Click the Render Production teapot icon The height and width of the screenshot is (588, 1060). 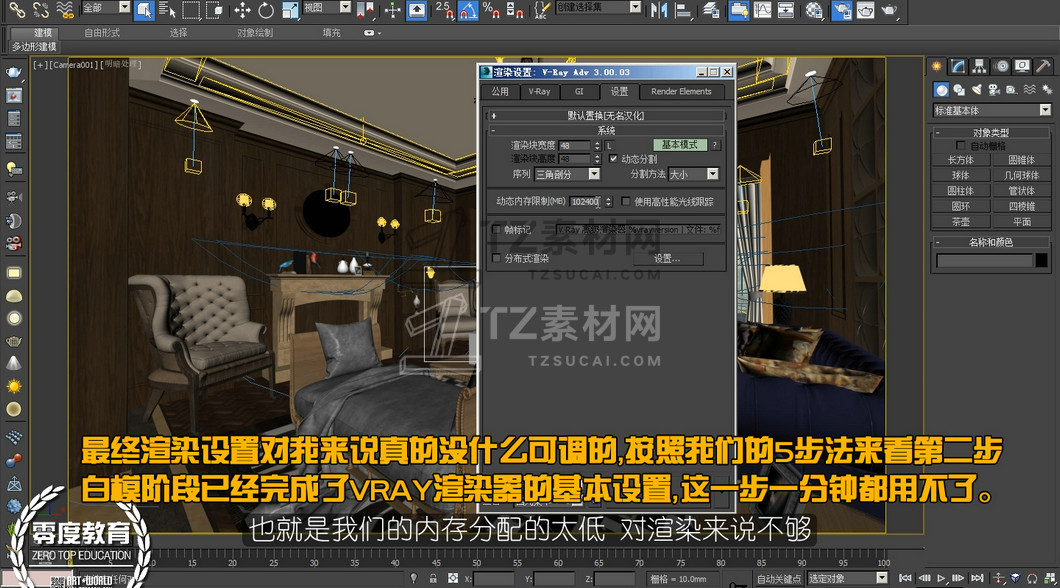pyautogui.click(x=890, y=9)
